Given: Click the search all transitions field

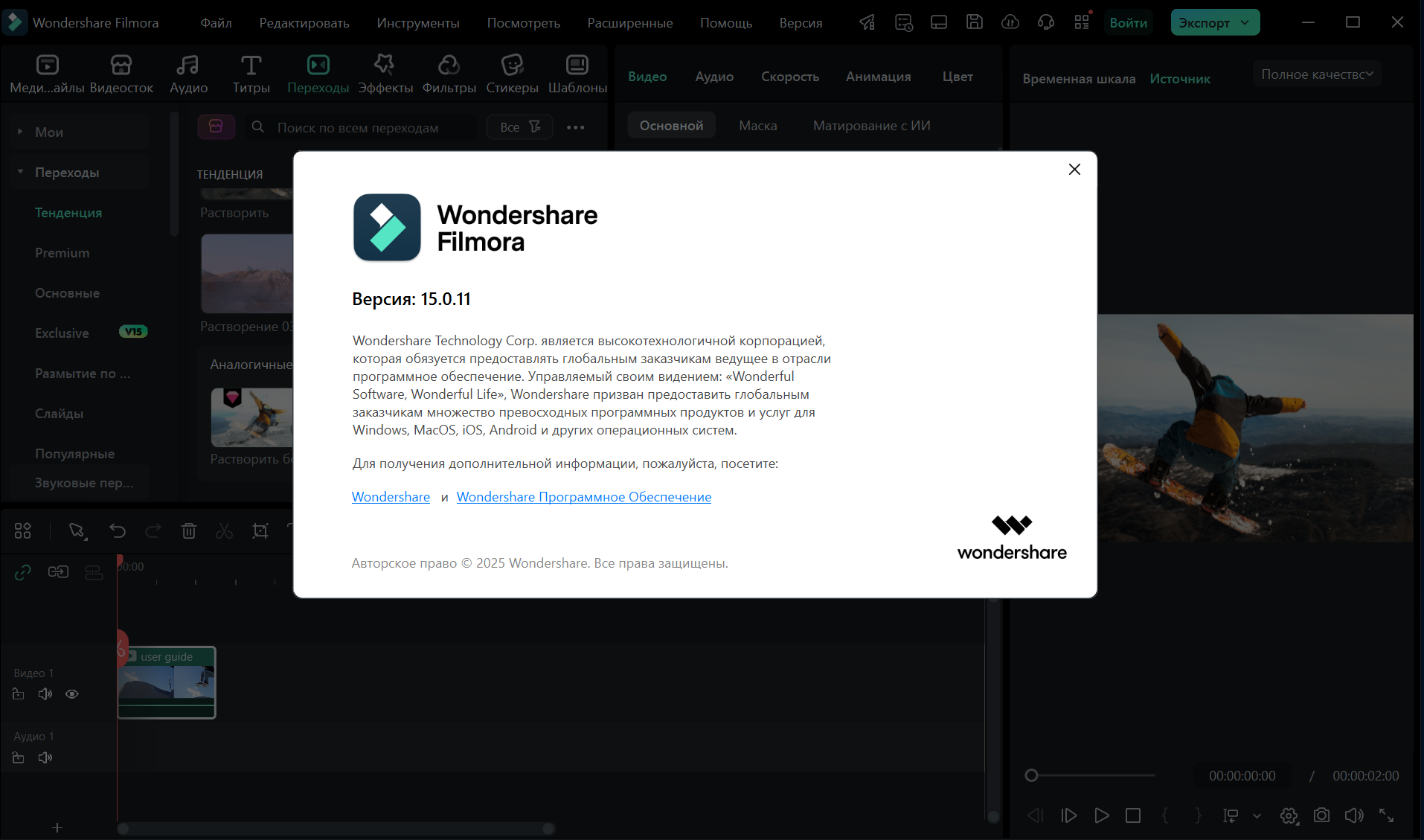Looking at the screenshot, I should point(361,127).
